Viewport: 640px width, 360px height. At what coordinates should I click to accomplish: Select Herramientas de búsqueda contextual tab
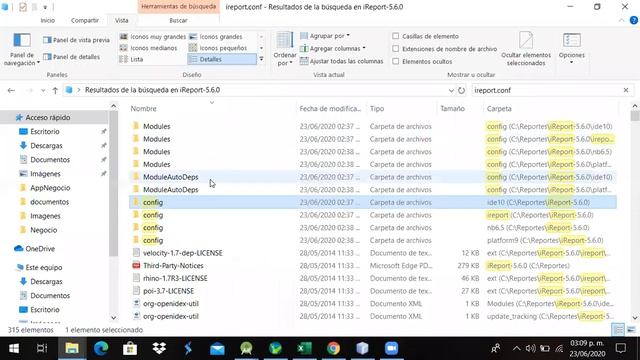coord(178,7)
